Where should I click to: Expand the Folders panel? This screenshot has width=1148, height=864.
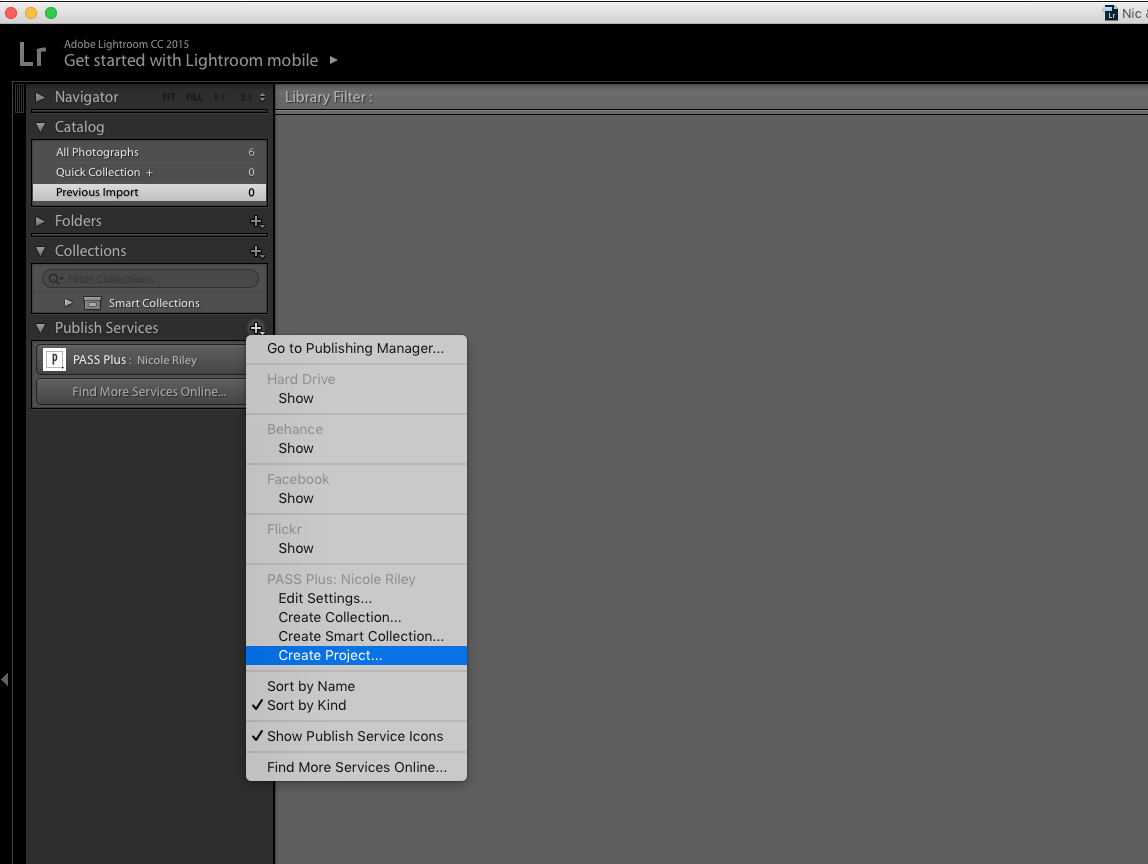40,221
